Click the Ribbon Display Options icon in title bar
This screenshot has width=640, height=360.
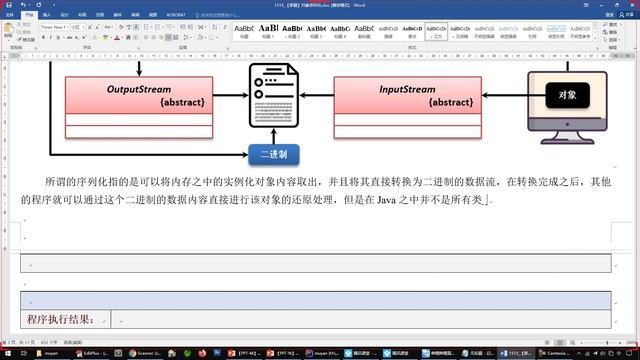coord(586,5)
